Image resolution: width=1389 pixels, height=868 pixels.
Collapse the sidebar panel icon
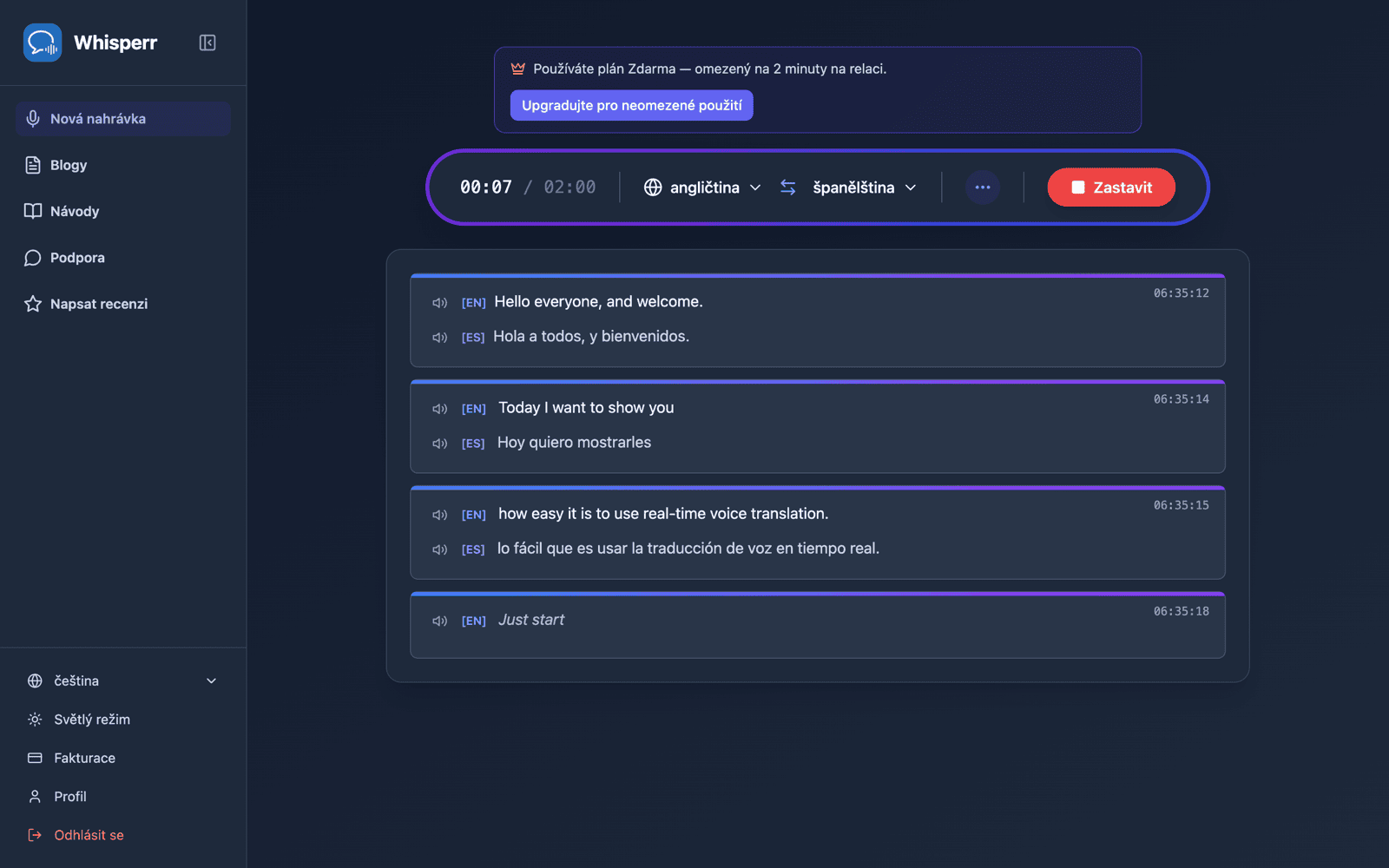207,43
